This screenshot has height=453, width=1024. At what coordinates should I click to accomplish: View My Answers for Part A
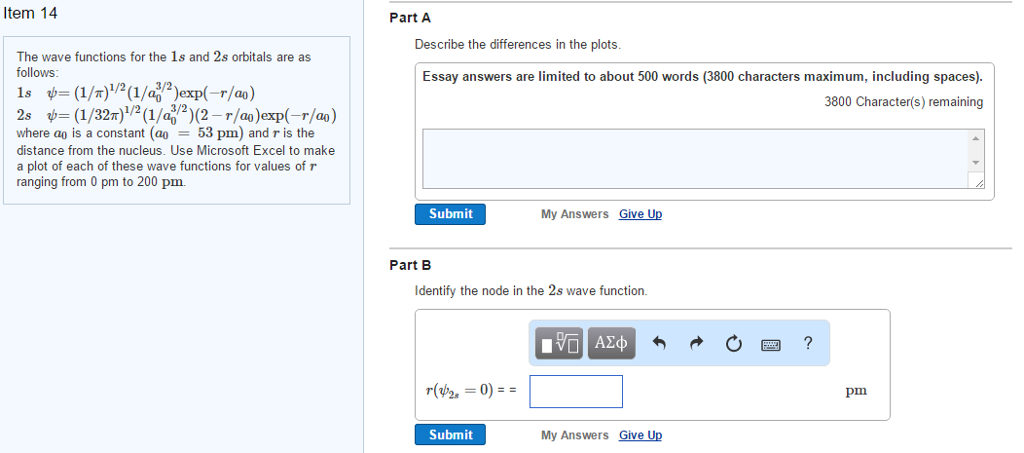(x=574, y=214)
